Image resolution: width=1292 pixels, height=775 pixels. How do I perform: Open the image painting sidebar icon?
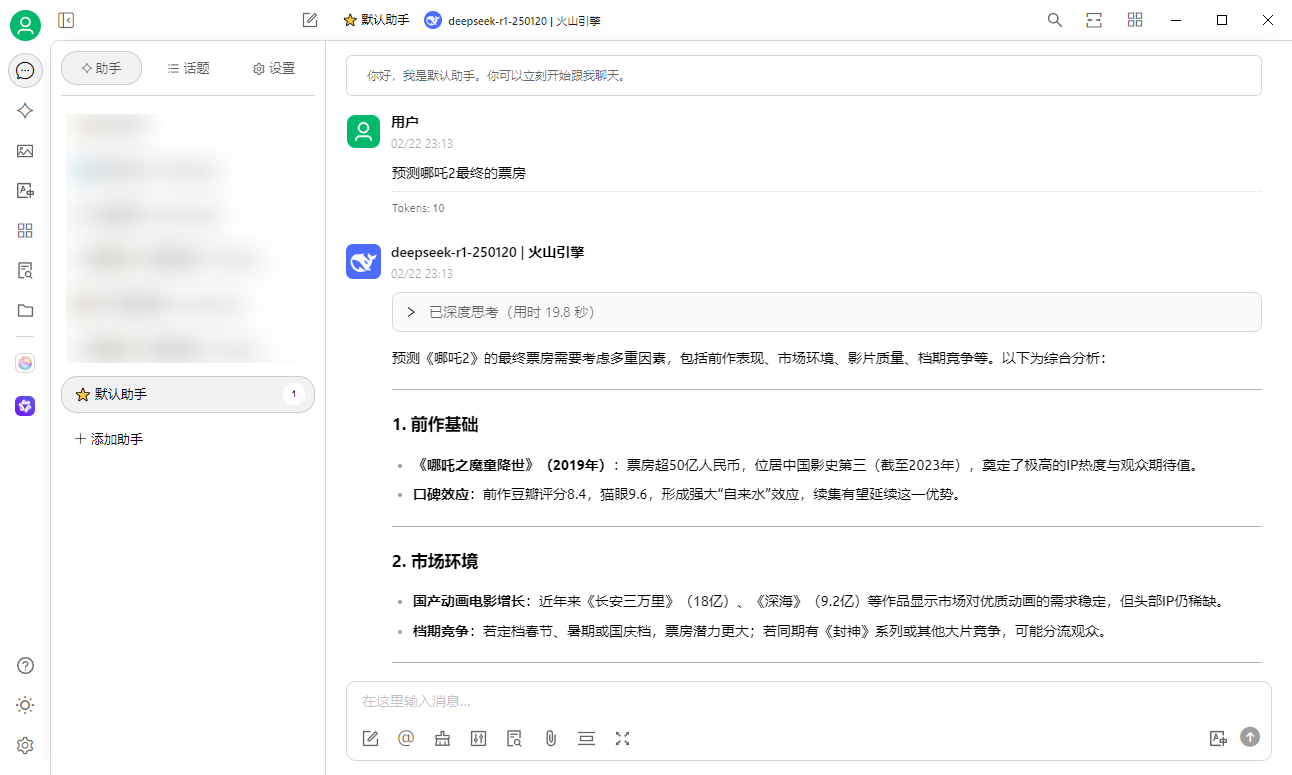[25, 151]
